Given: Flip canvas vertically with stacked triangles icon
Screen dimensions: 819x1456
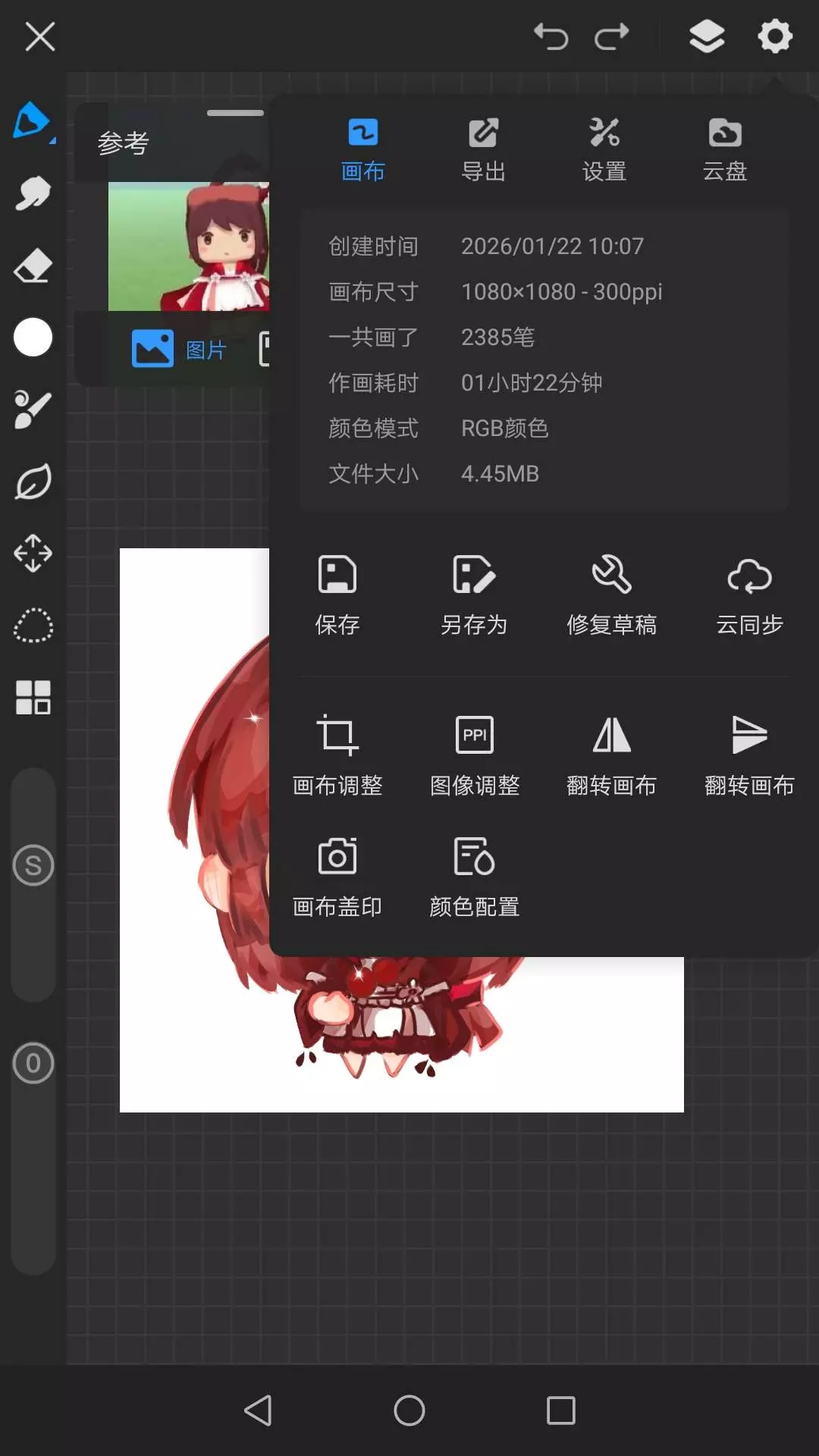Looking at the screenshot, I should (749, 755).
